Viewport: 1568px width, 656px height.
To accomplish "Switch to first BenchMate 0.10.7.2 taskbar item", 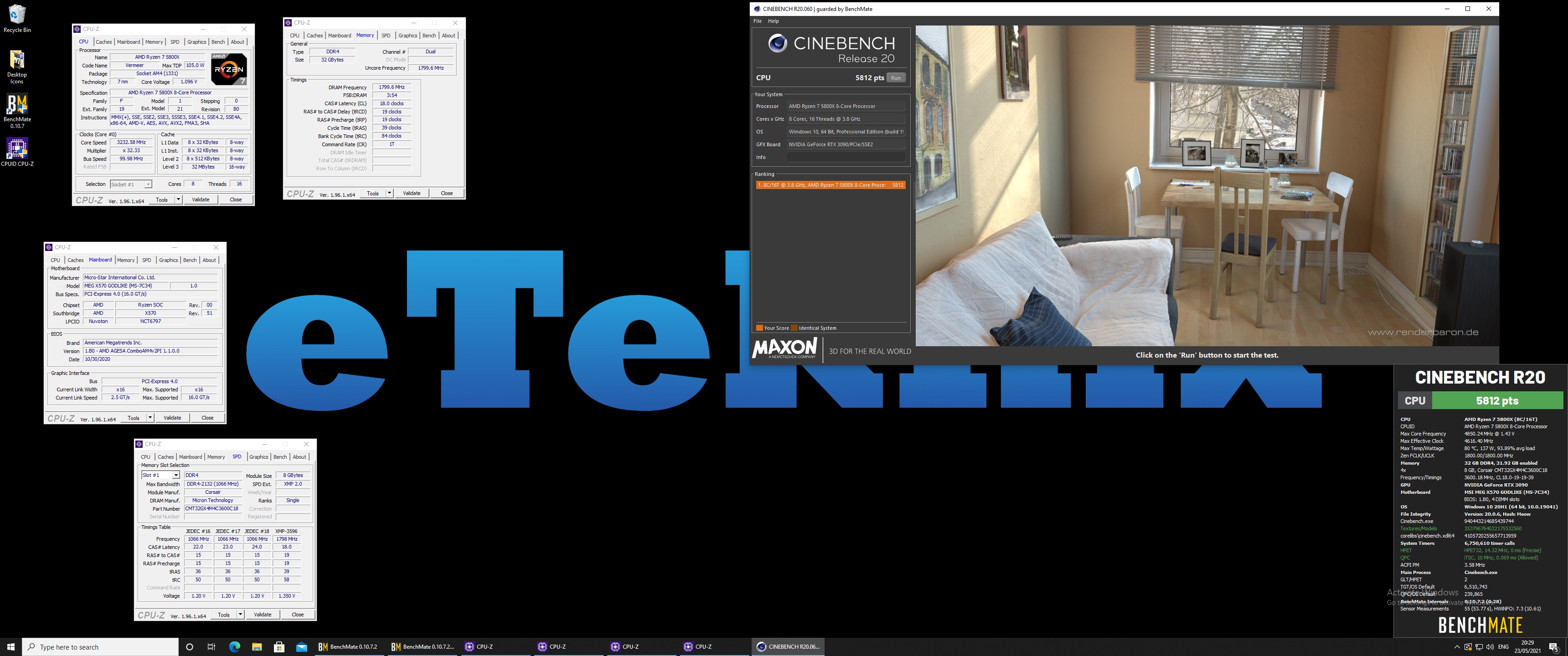I will (x=349, y=647).
